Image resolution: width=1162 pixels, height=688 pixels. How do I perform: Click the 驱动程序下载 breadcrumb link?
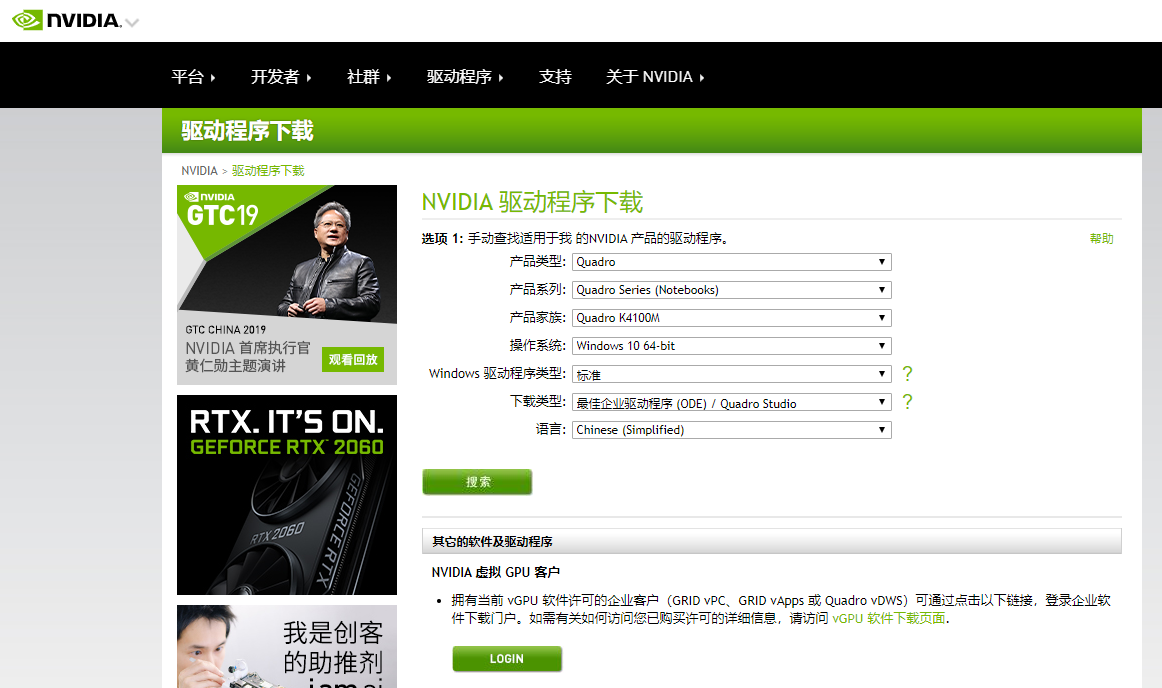coord(268,171)
